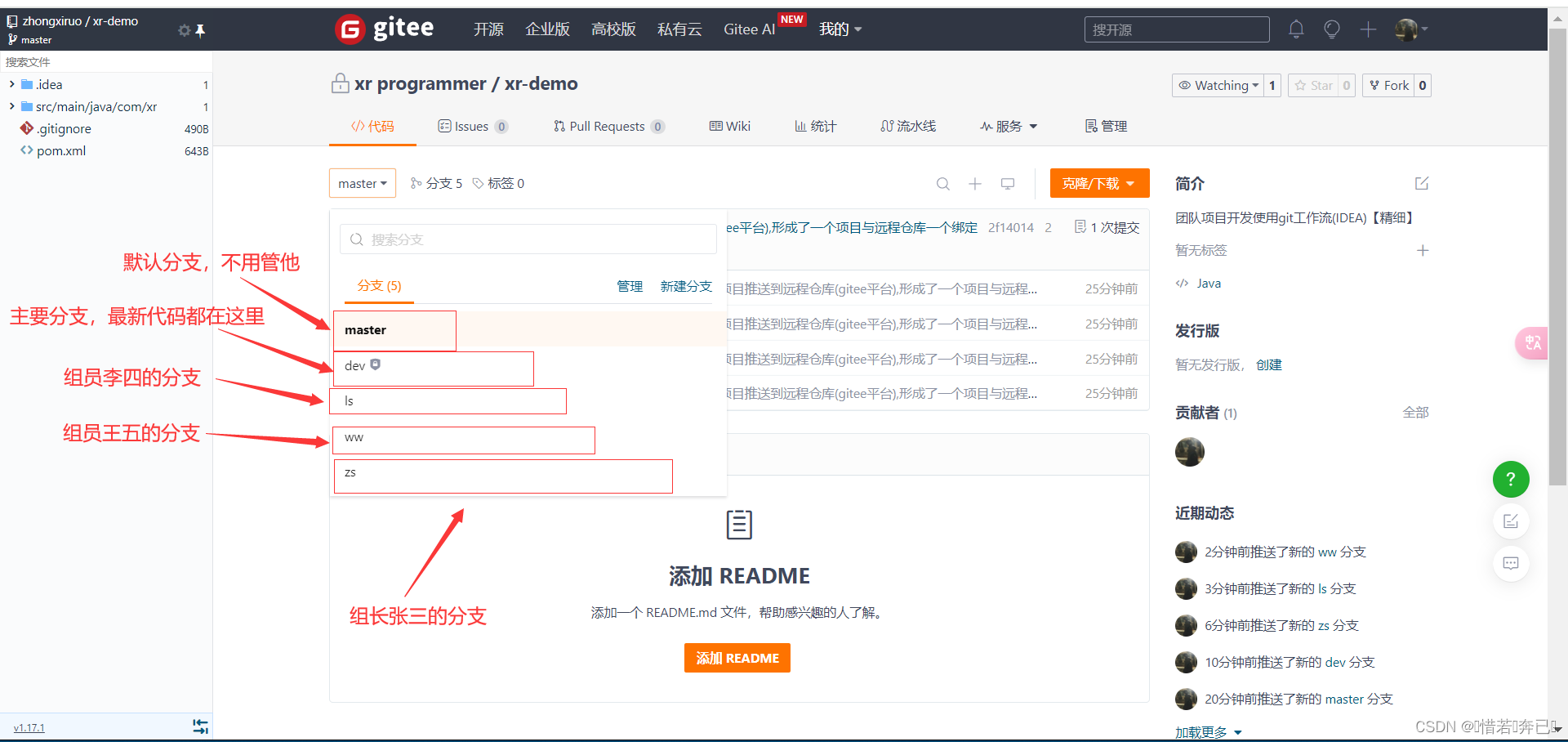Screen dimensions: 1568x742
Task: Click 标签 0 tags link
Action: coord(498,183)
